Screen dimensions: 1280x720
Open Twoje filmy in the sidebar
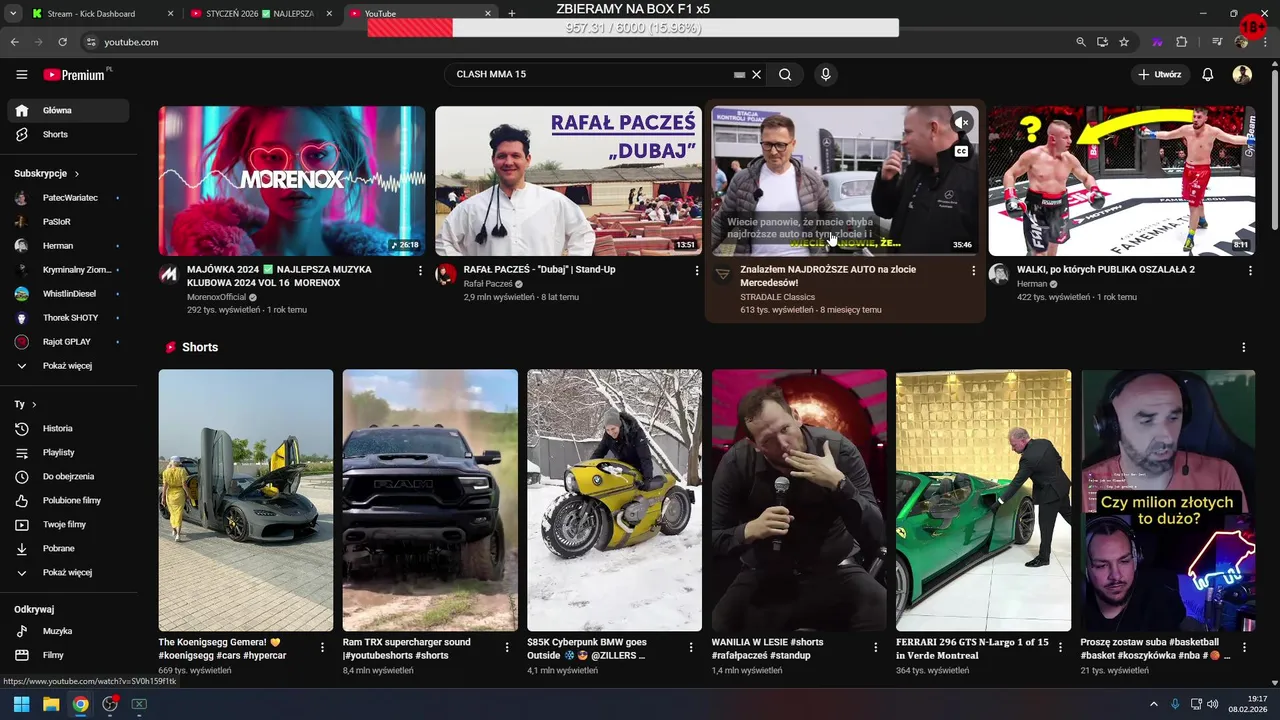[67, 524]
